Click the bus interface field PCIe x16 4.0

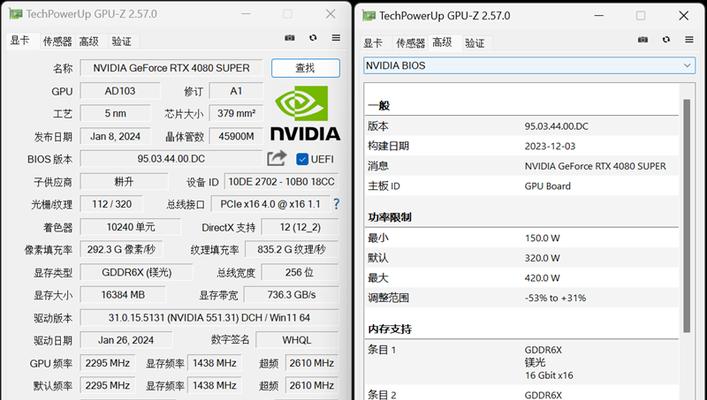click(x=270, y=204)
